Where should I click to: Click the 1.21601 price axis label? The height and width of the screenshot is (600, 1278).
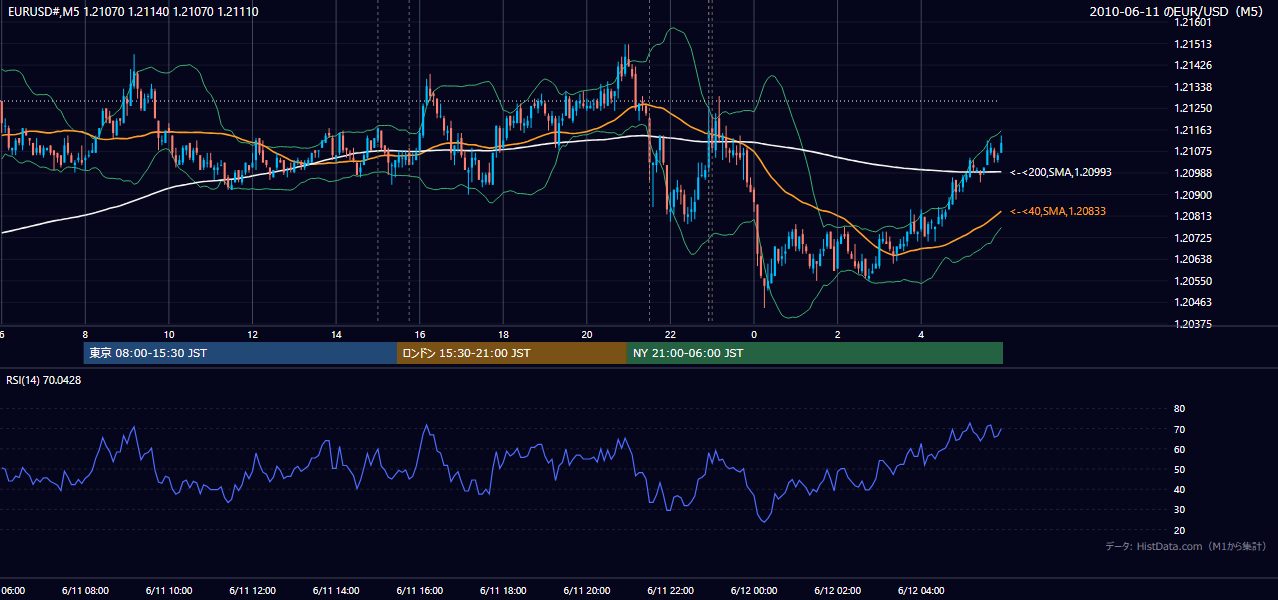[x=1194, y=22]
